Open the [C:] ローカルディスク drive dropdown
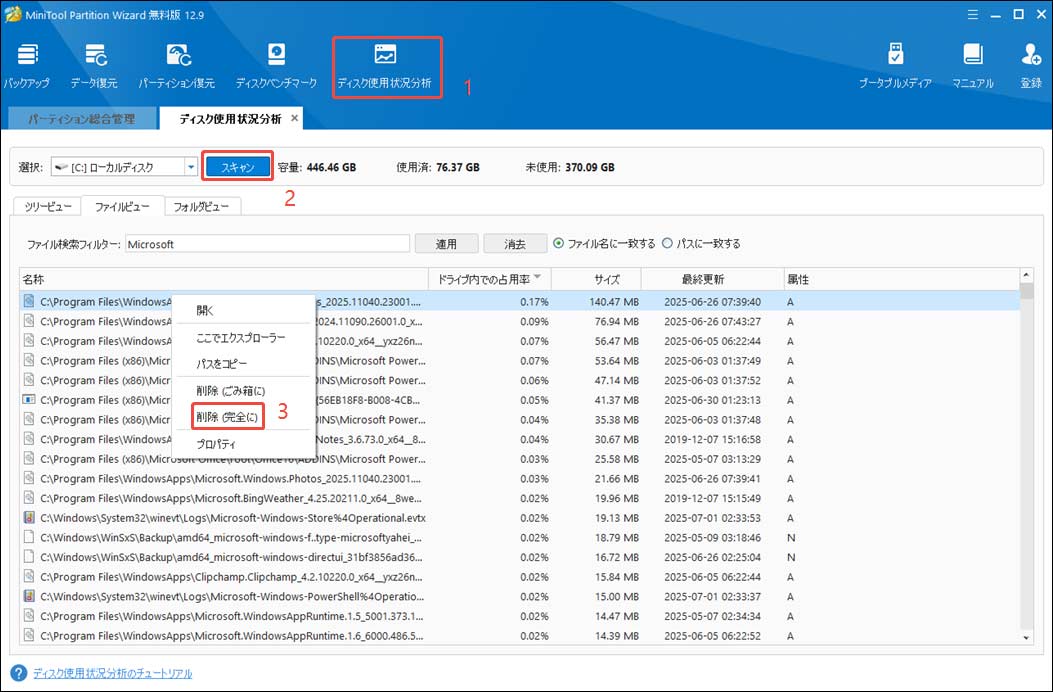The image size is (1053, 692). (x=191, y=167)
